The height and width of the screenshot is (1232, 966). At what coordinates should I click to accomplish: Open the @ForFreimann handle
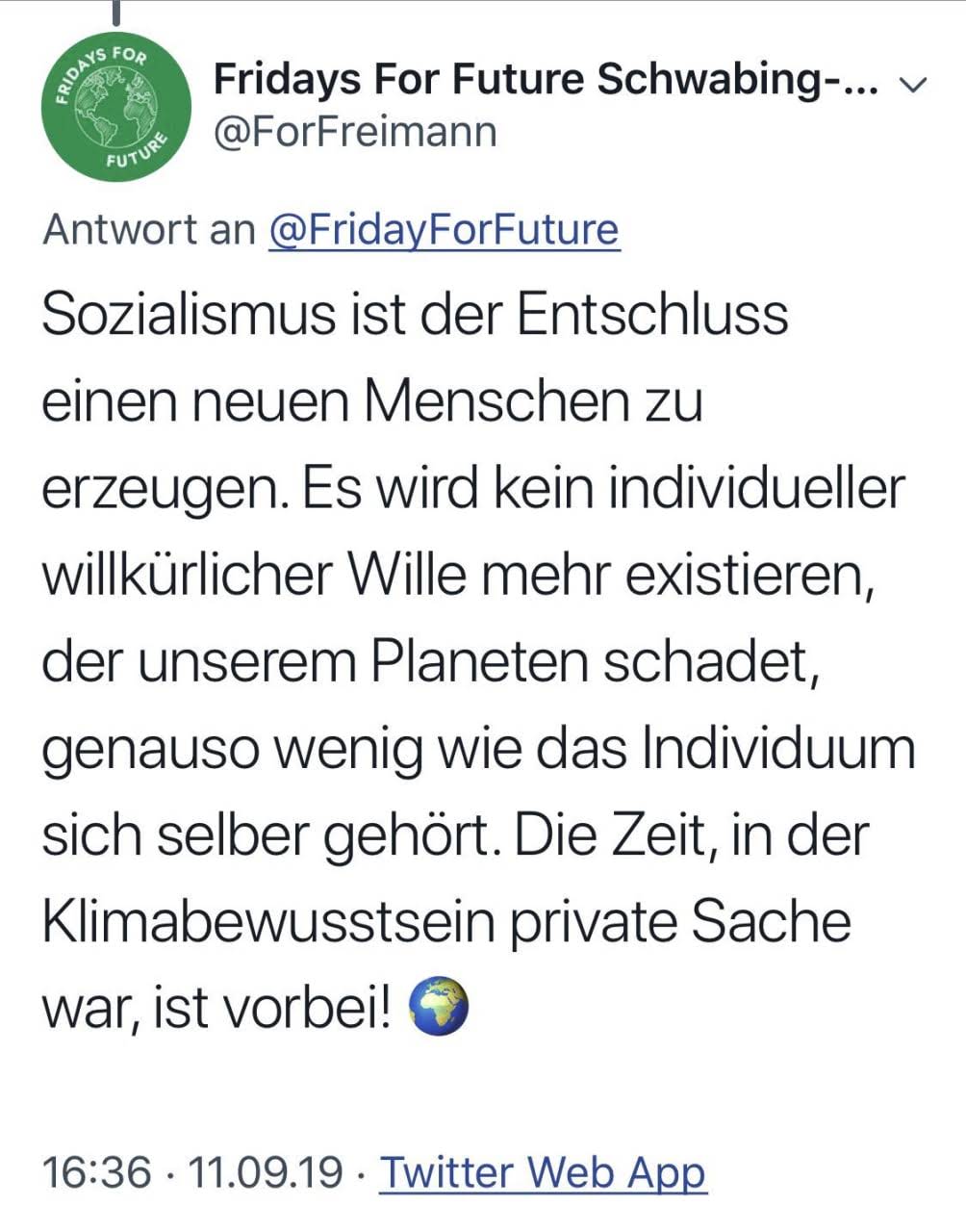pyautogui.click(x=354, y=131)
